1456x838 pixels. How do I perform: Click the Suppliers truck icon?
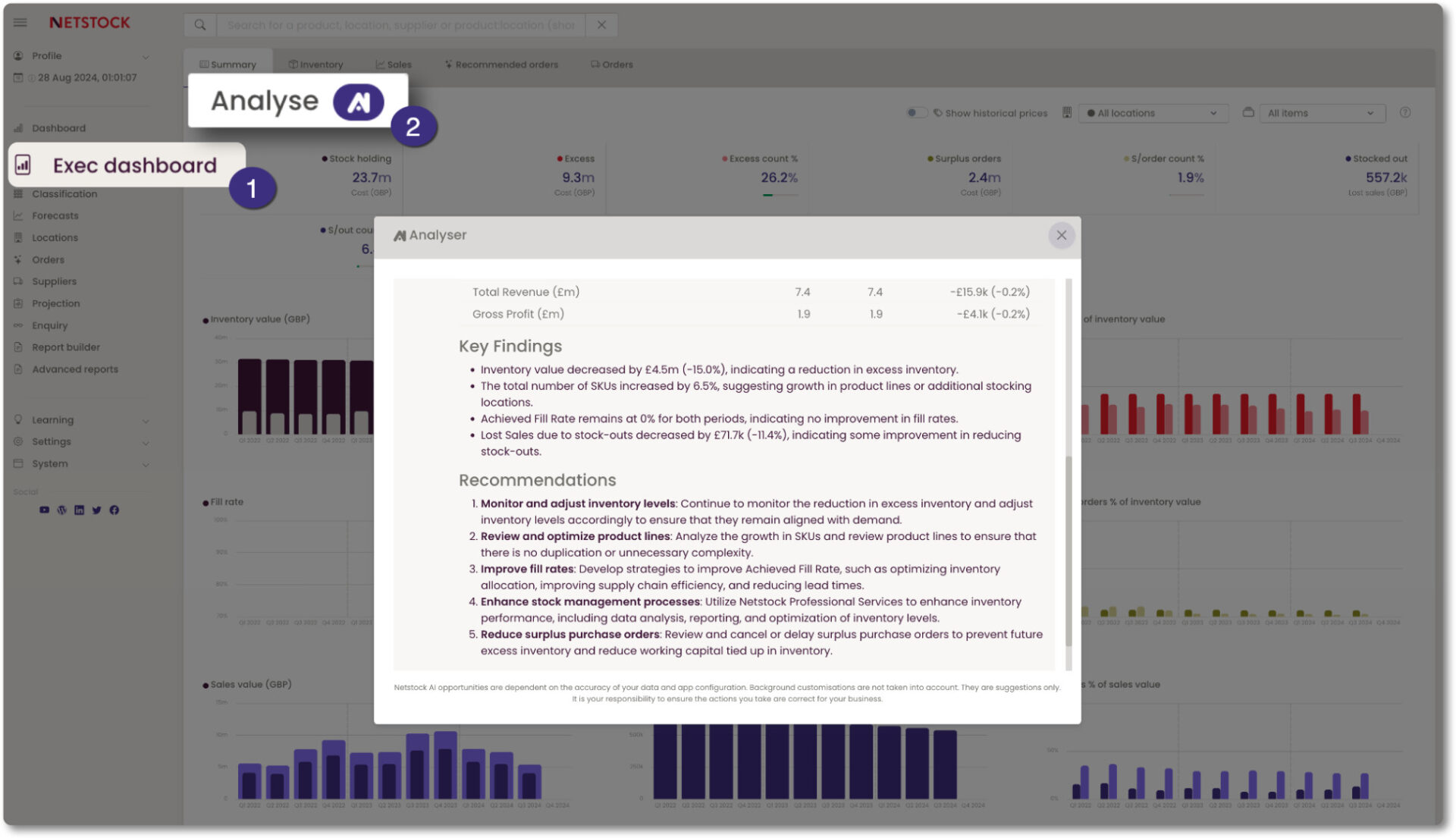(18, 281)
